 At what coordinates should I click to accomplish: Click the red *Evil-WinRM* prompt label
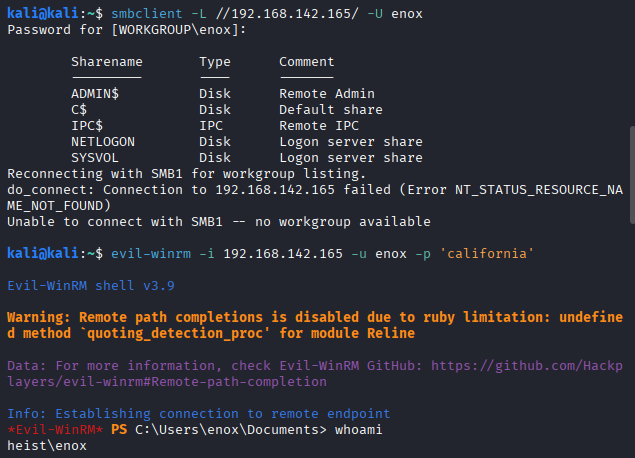pyautogui.click(x=51, y=430)
